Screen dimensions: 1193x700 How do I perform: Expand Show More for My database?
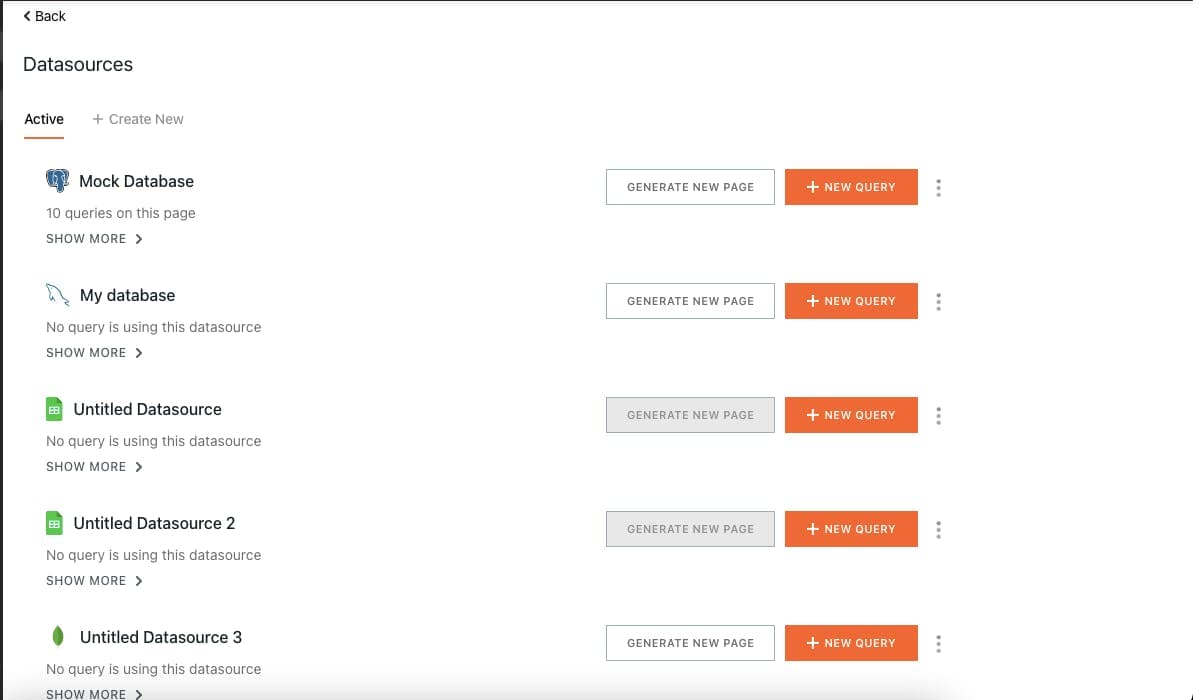pos(94,352)
